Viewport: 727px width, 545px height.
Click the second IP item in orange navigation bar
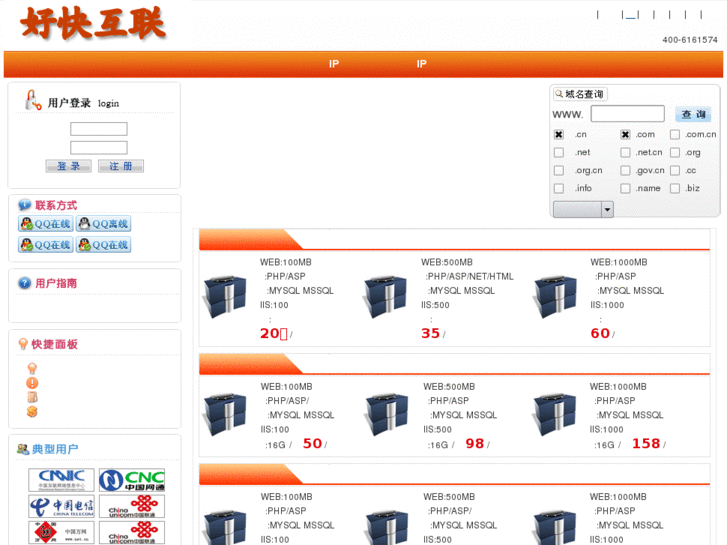pos(421,64)
